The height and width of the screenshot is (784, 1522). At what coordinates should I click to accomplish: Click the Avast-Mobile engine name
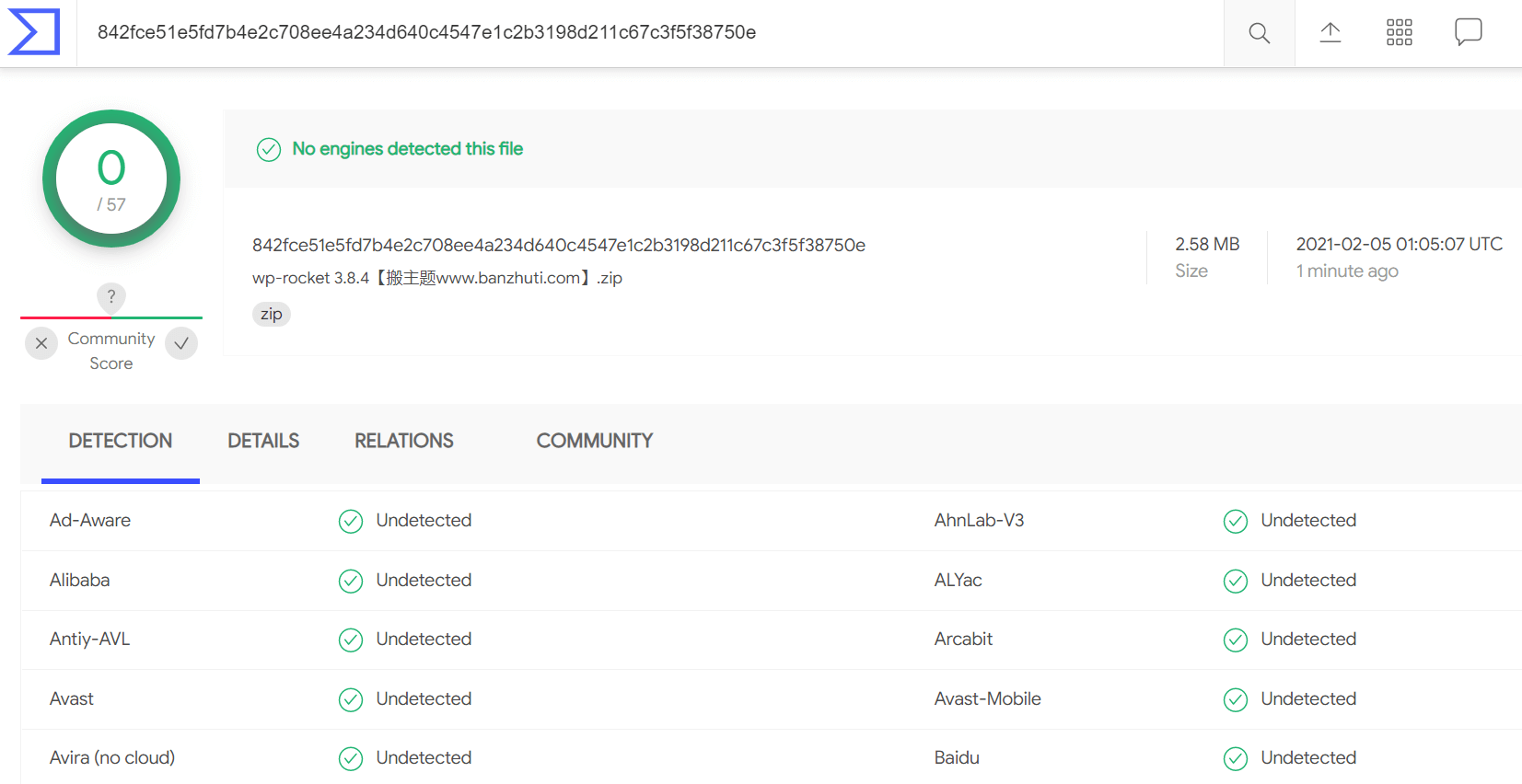(x=988, y=698)
